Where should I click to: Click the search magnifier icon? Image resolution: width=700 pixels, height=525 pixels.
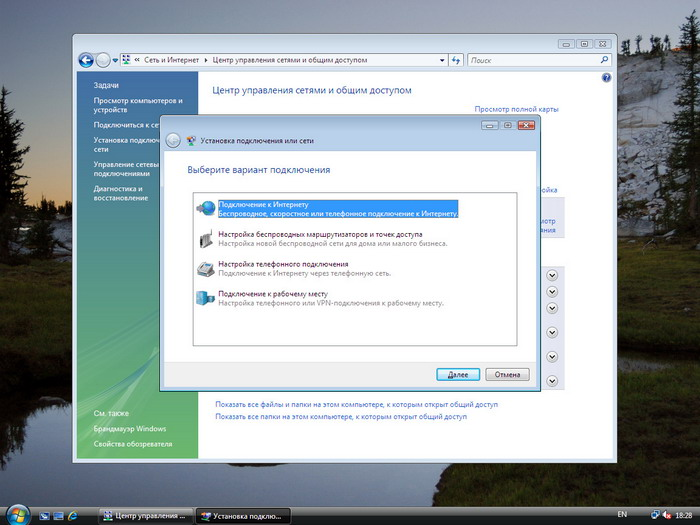(x=604, y=60)
